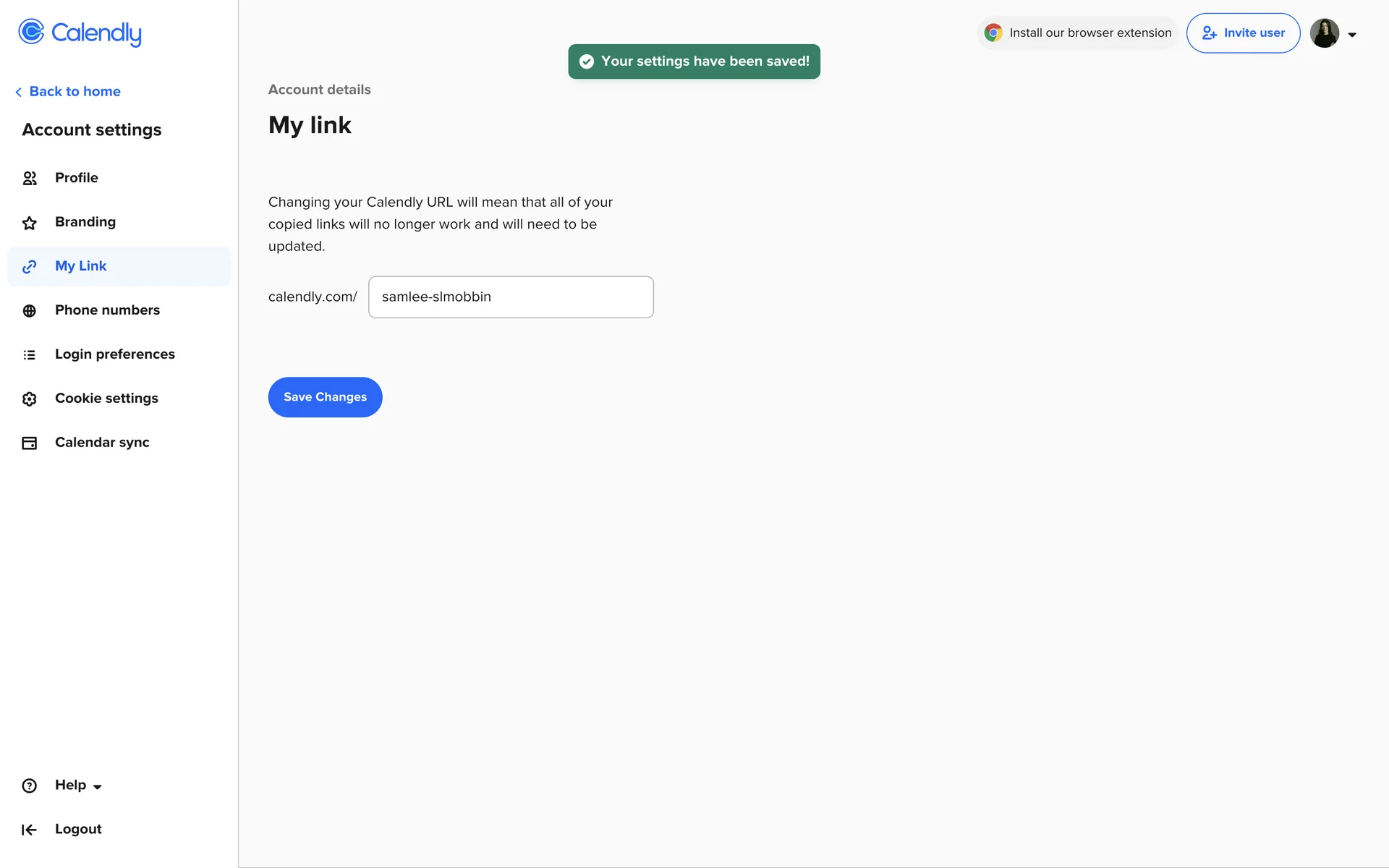
Task: Open the Branding settings section
Action: pos(85,222)
